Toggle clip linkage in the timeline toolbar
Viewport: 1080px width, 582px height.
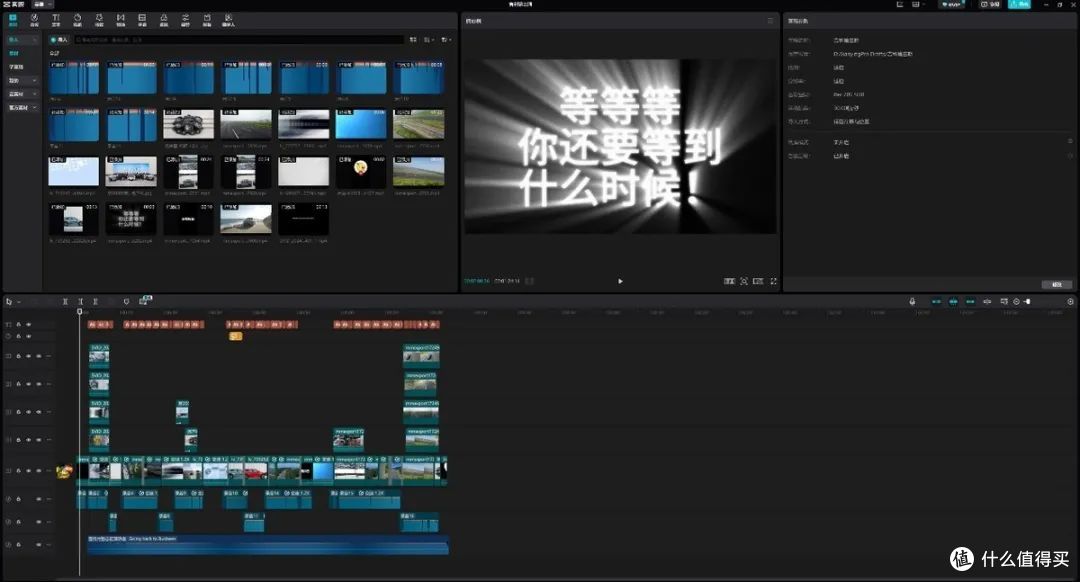970,302
